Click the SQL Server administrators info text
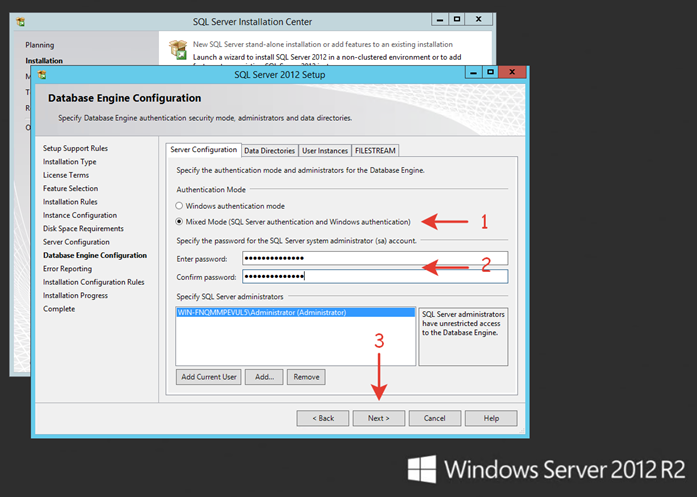 pos(463,323)
